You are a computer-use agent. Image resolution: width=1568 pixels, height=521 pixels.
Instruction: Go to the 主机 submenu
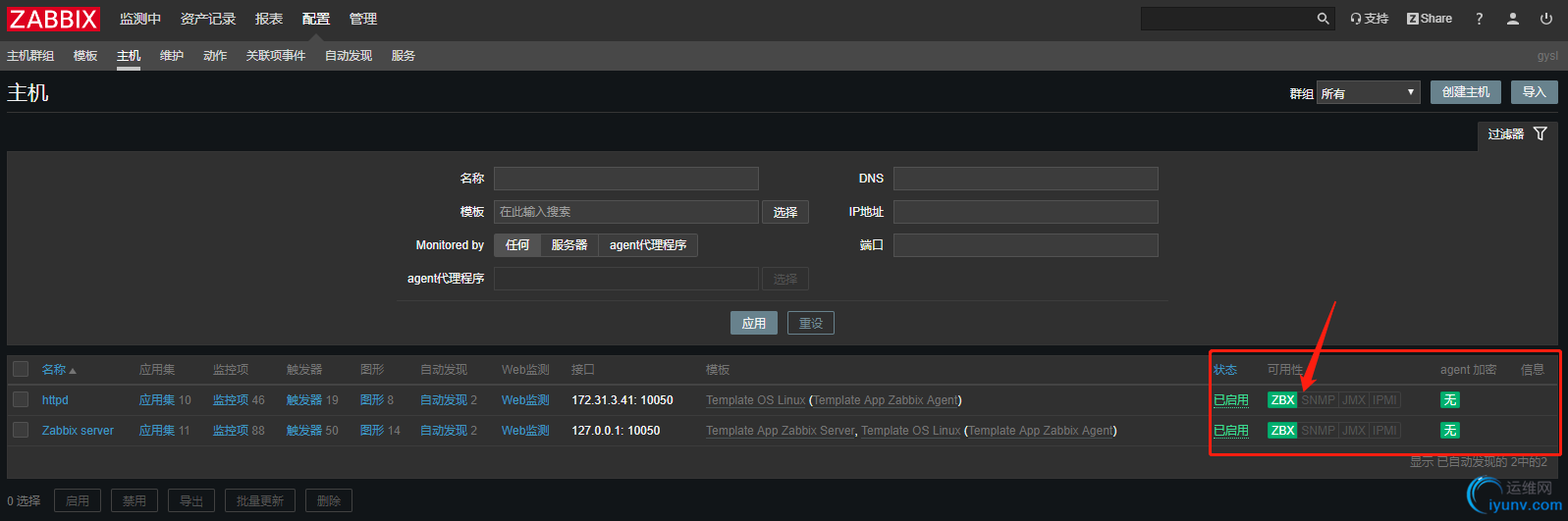pos(129,56)
